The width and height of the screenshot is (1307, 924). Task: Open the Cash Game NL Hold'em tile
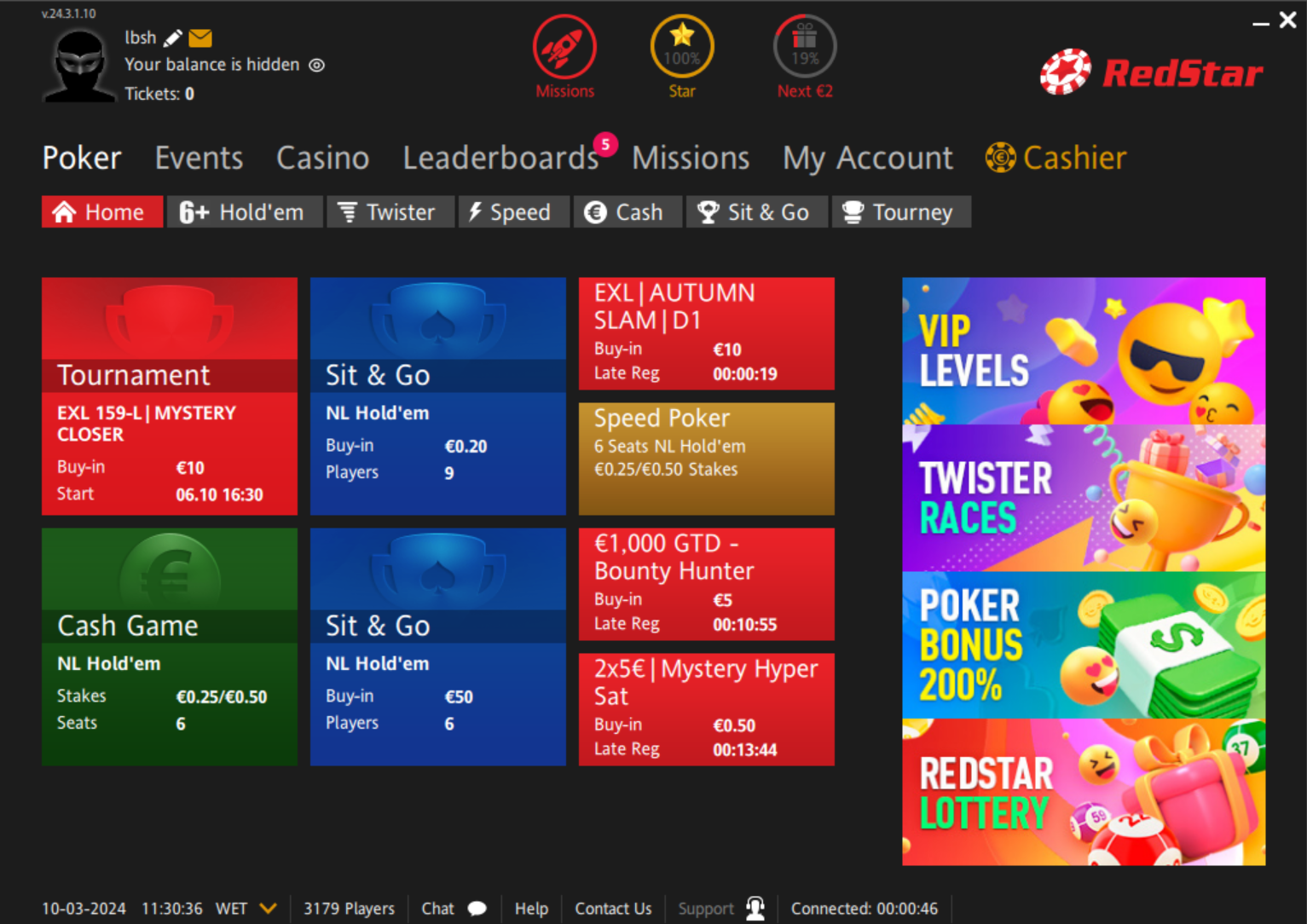[170, 647]
